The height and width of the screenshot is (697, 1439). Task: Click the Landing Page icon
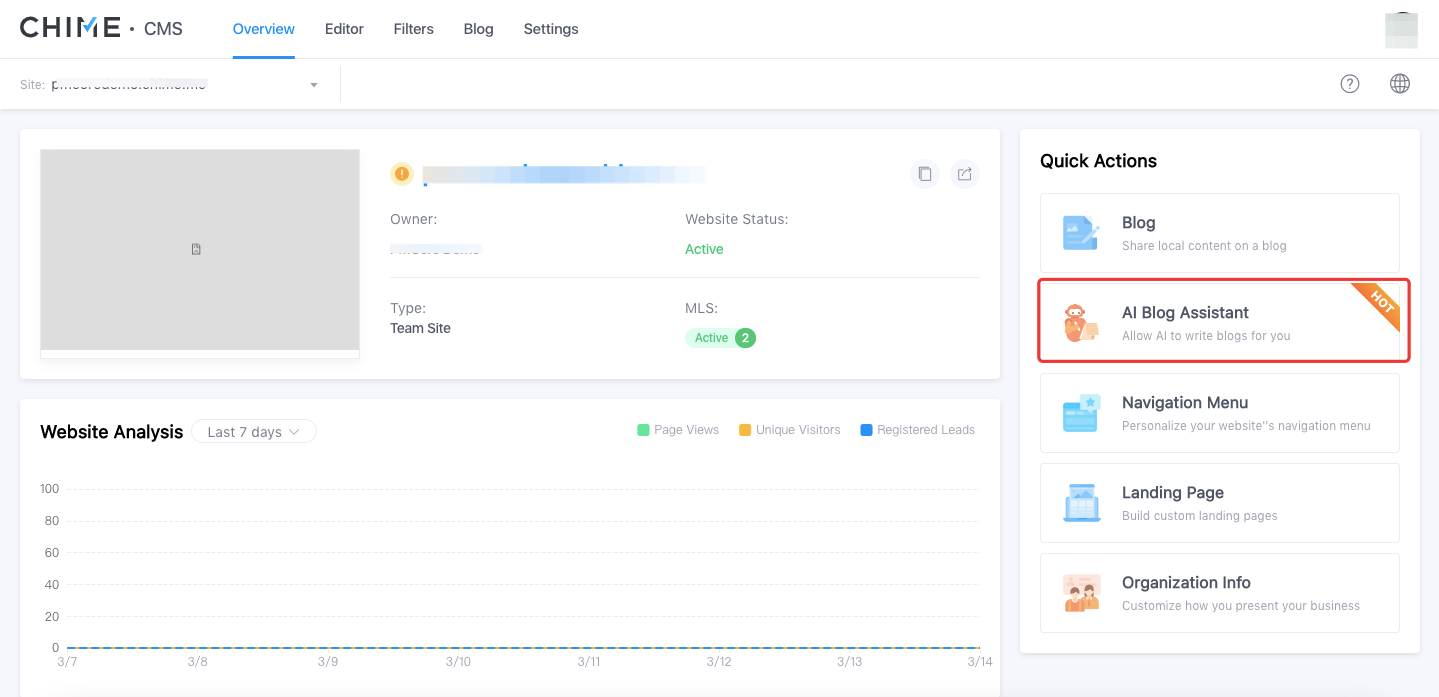(1081, 503)
